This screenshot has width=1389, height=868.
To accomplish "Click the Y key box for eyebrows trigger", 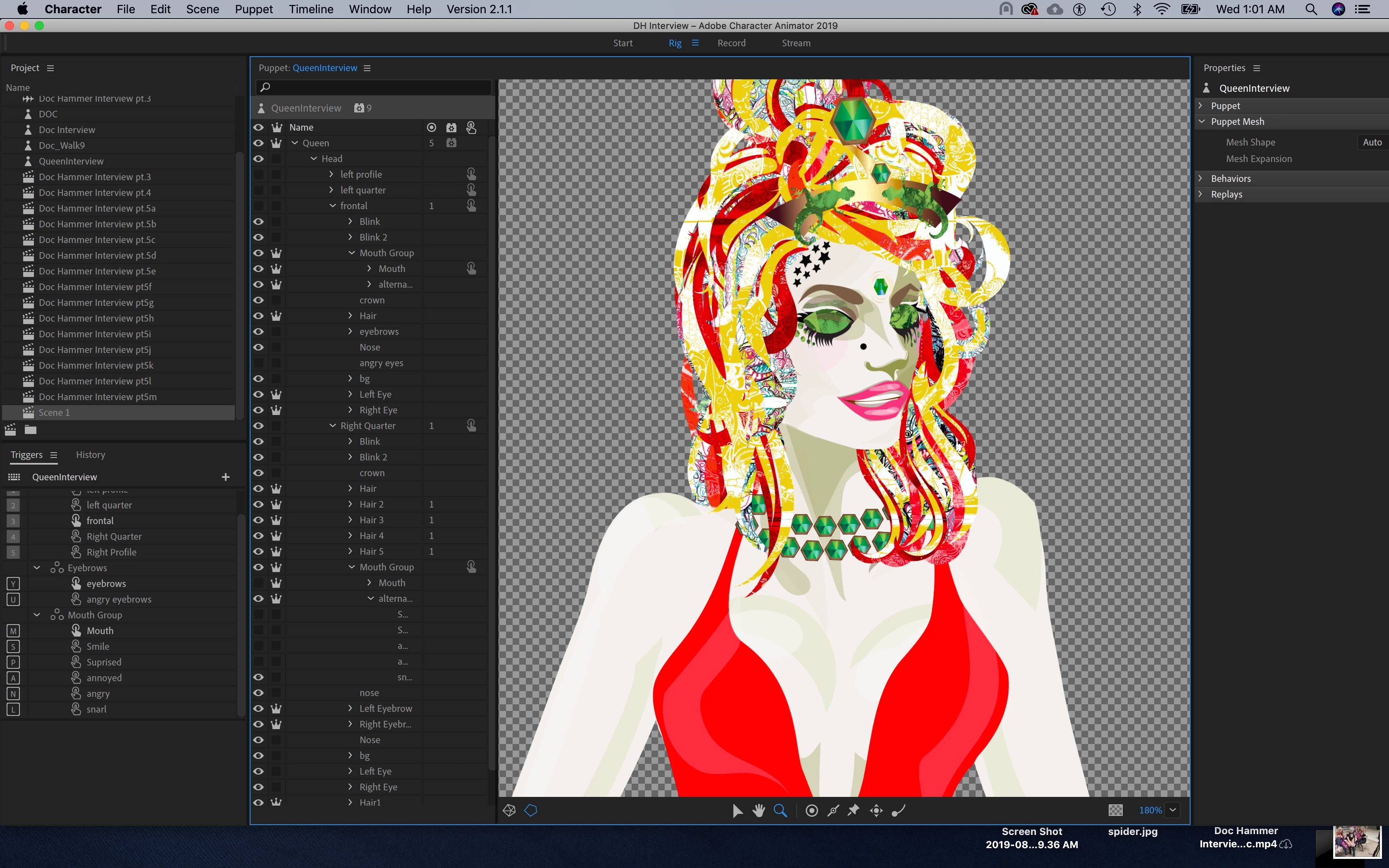I will [x=13, y=583].
